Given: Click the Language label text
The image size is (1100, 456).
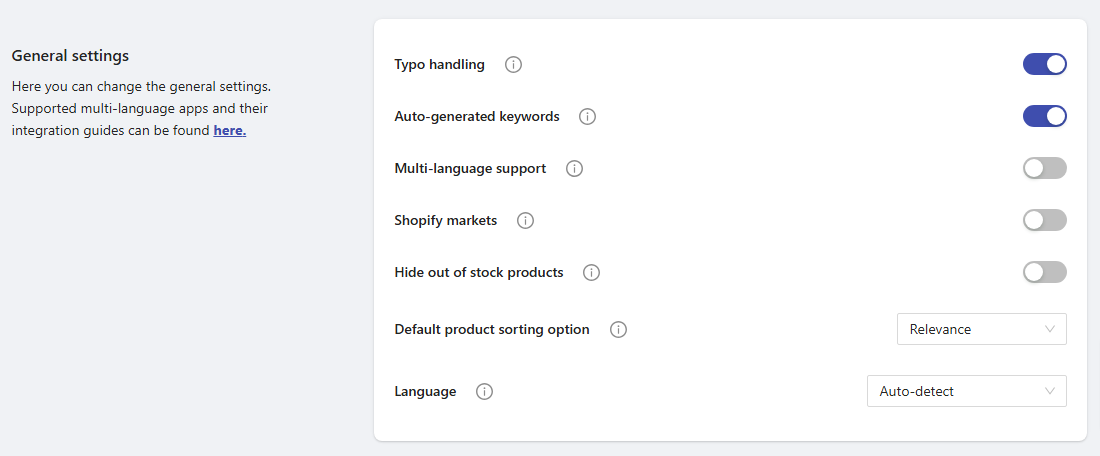Looking at the screenshot, I should pos(425,392).
